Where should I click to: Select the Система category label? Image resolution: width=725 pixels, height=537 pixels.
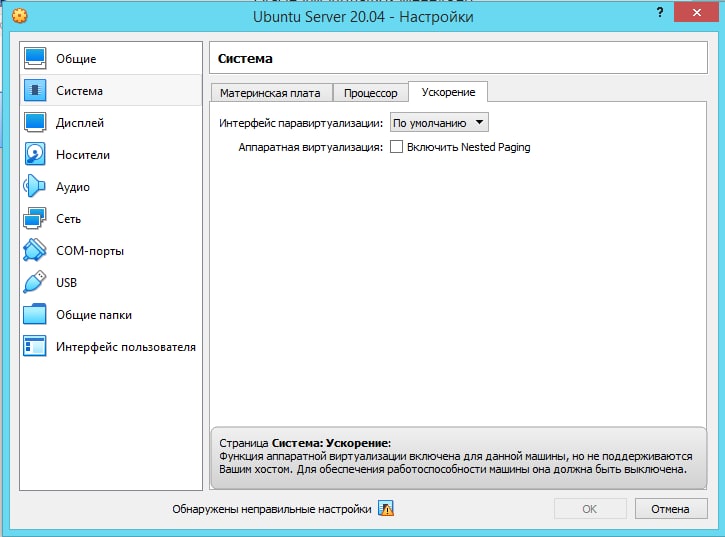[80, 91]
